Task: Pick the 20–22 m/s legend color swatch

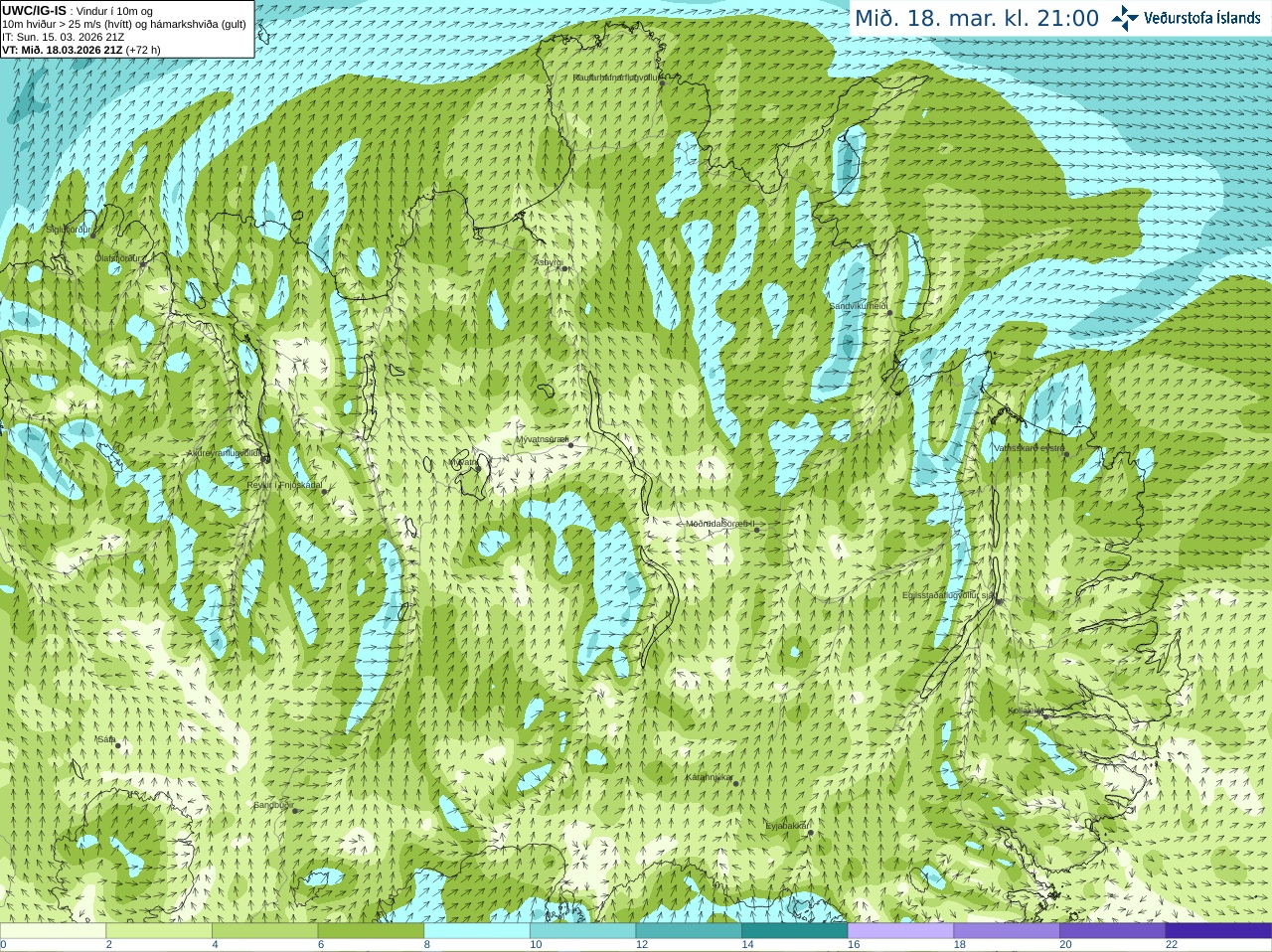Action: (1113, 931)
